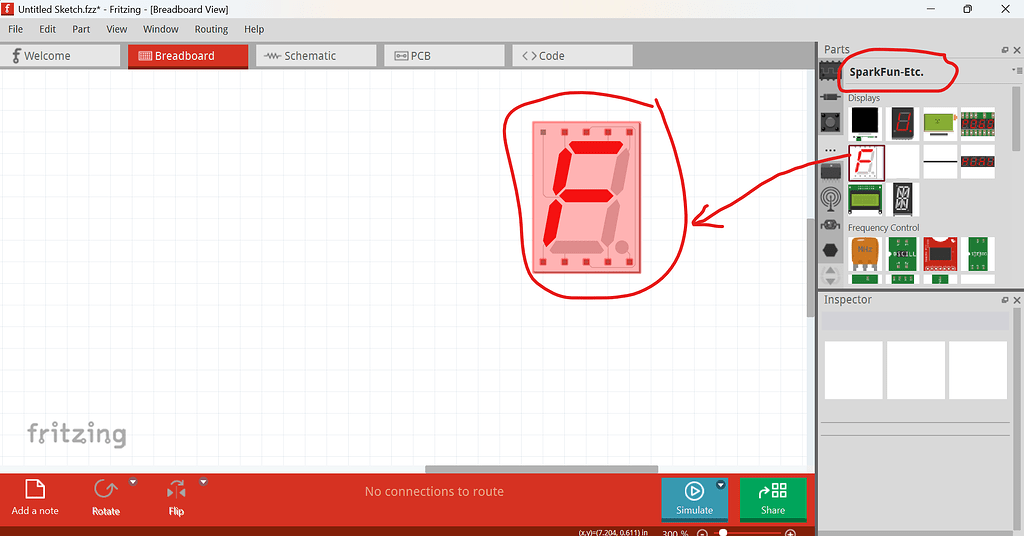Open the Parts bin options menu
This screenshot has width=1024, height=536.
1017,71
